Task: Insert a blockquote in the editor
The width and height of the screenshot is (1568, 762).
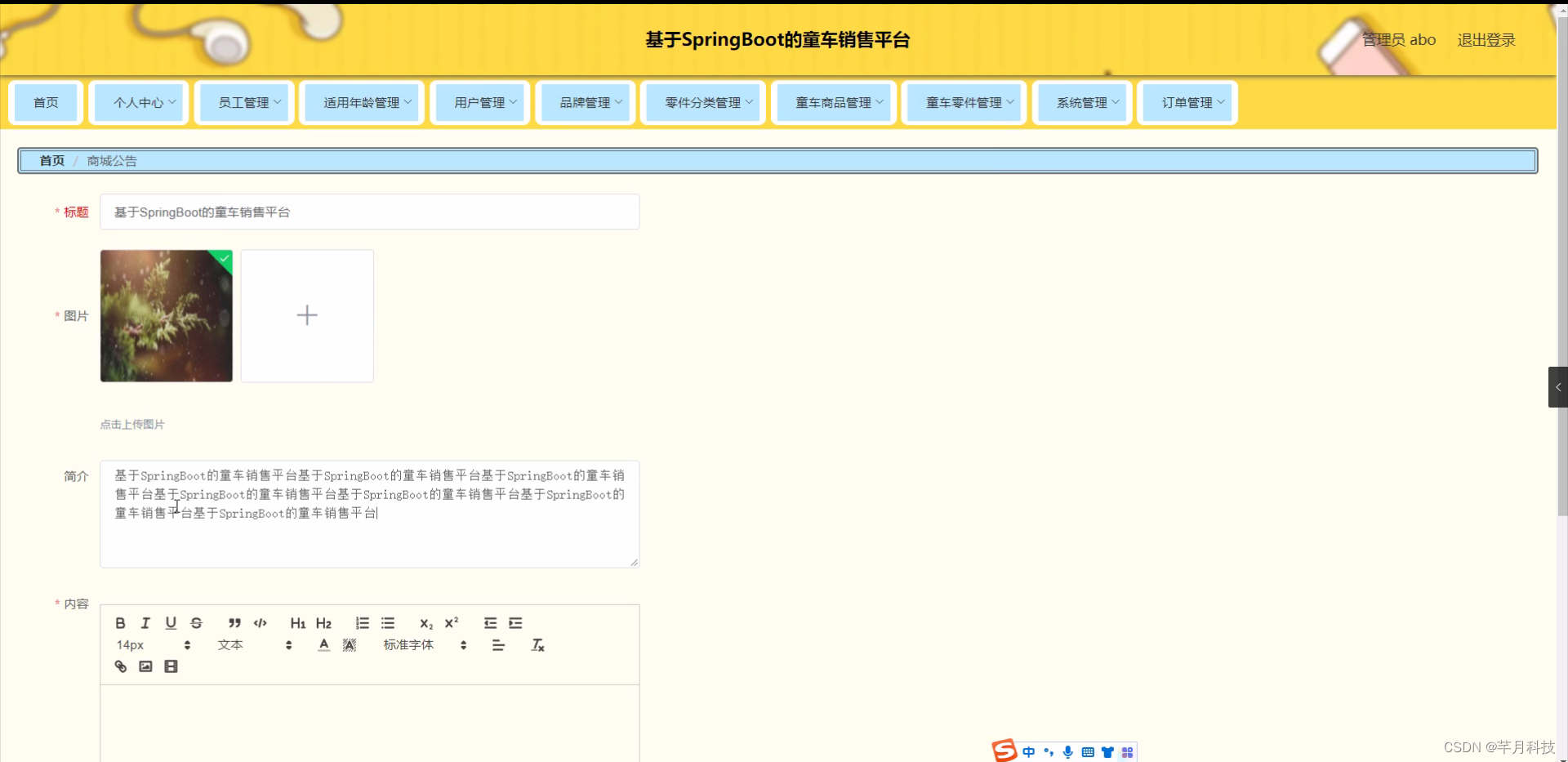Action: pos(234,623)
